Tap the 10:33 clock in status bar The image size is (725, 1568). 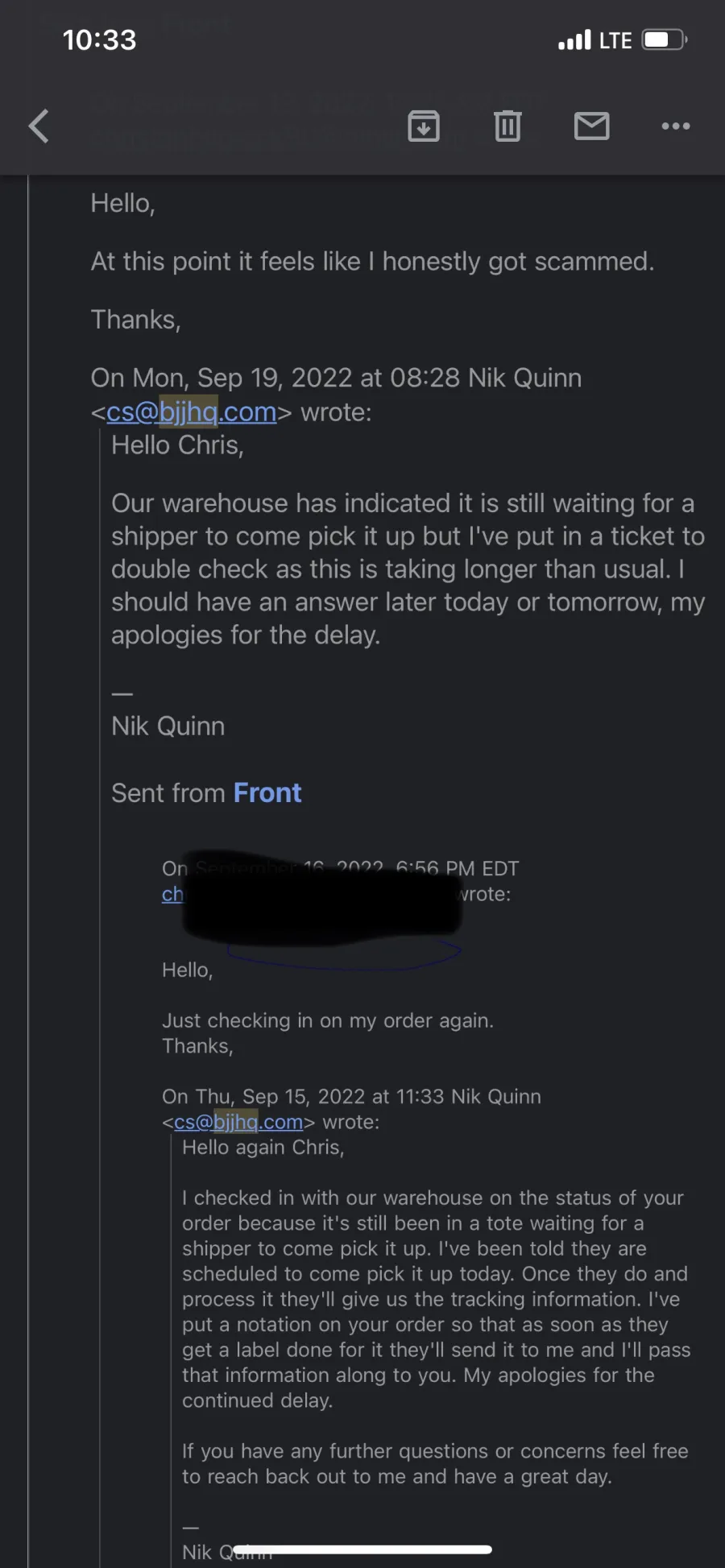coord(99,39)
